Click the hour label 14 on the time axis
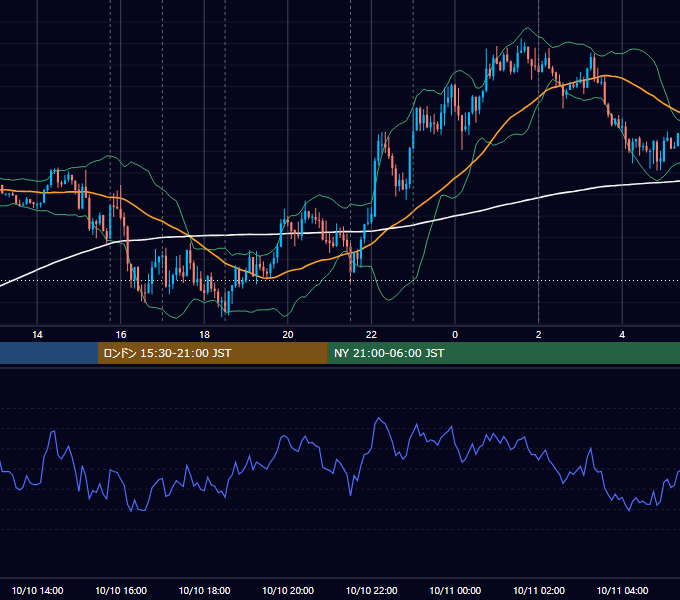 (37, 335)
